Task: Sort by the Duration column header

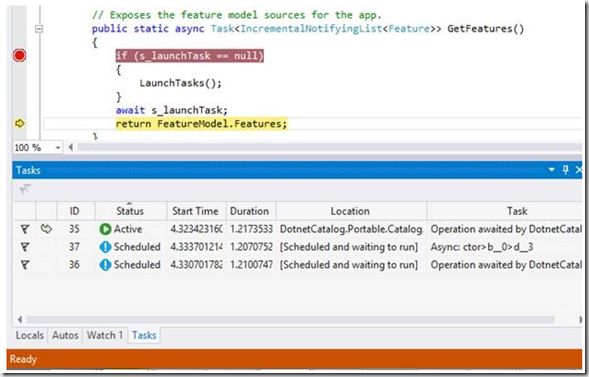Action: click(249, 211)
